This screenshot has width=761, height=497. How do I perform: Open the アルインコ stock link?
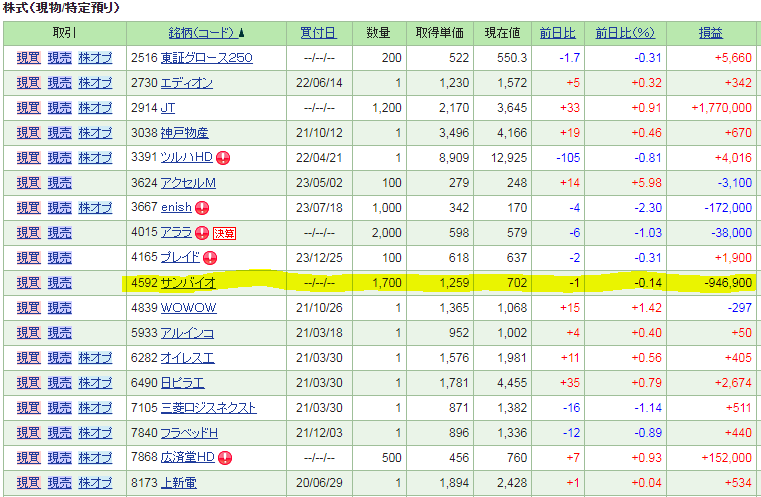pyautogui.click(x=187, y=333)
